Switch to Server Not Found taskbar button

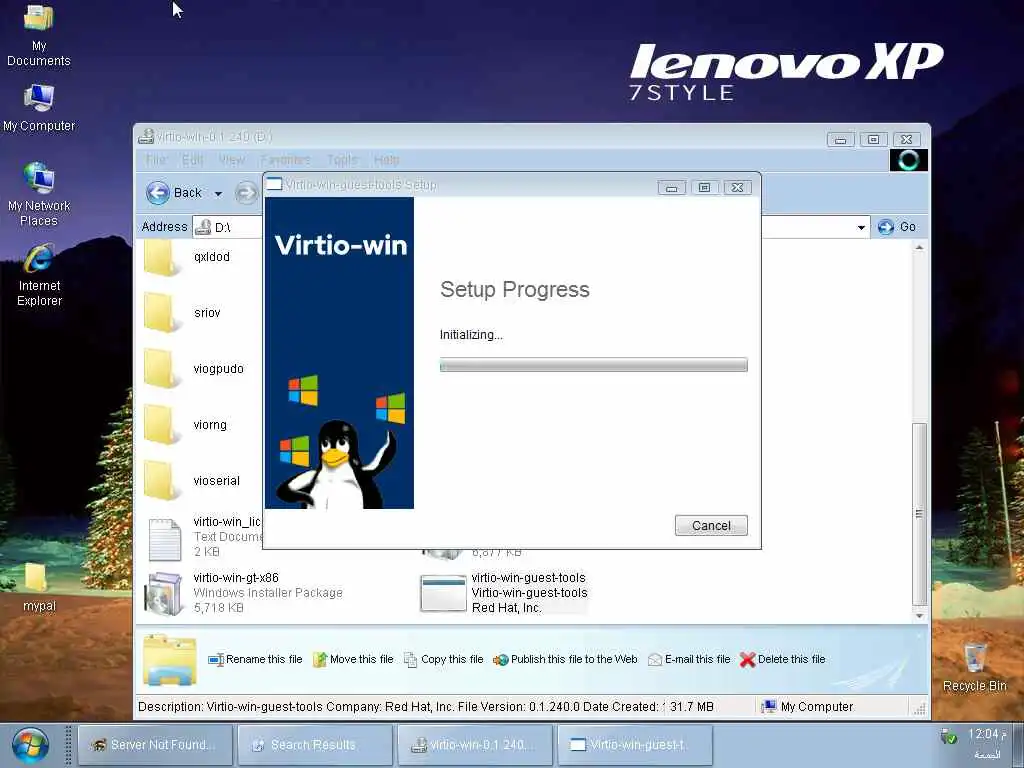tap(155, 745)
